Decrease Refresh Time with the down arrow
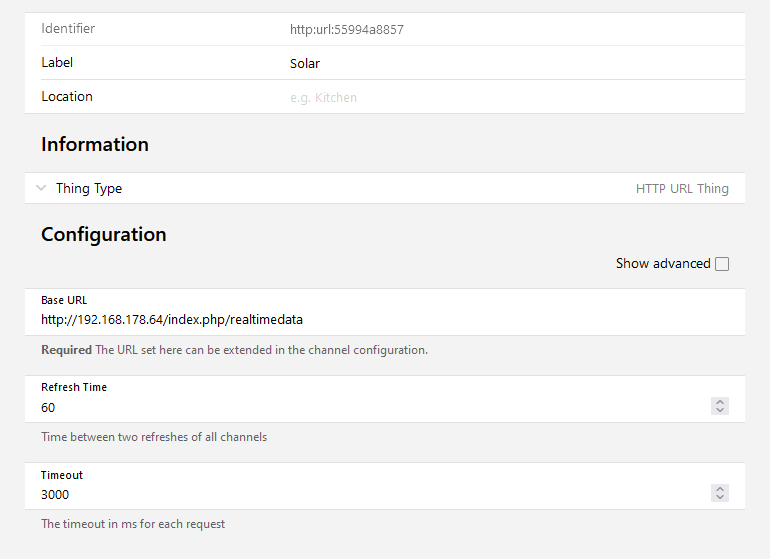 (x=720, y=411)
